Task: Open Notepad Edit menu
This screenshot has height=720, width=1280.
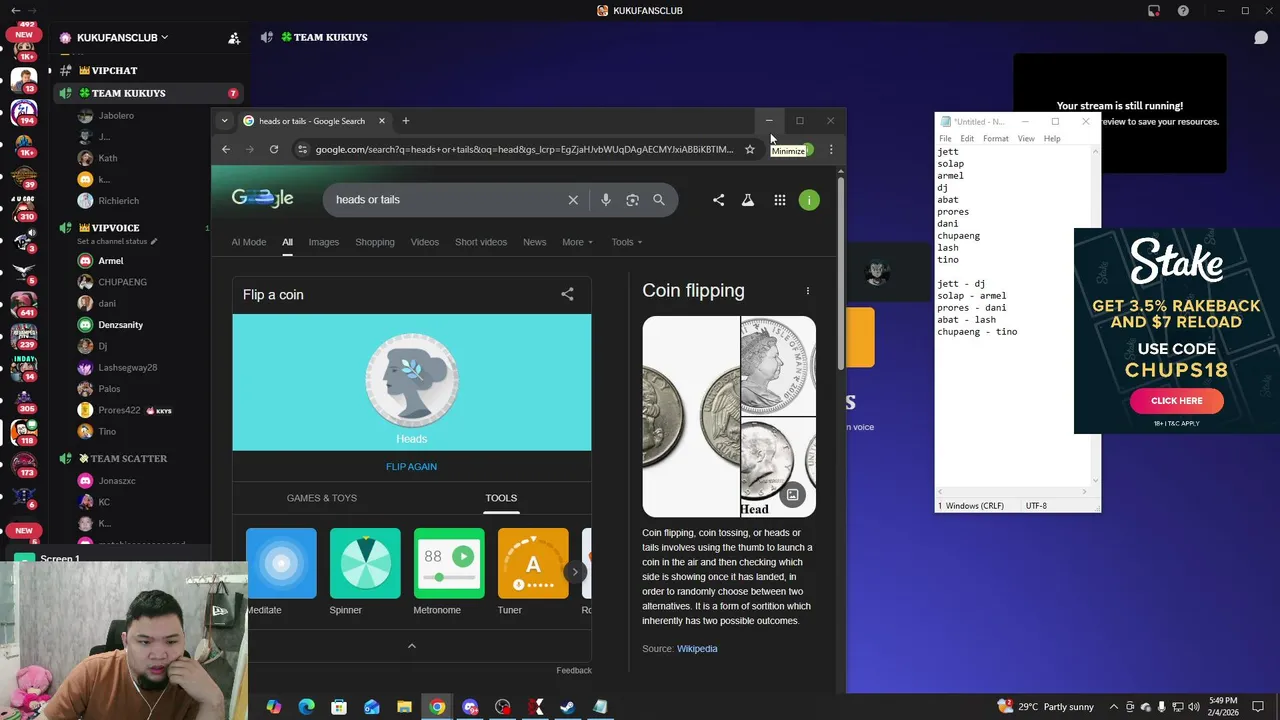Action: (967, 138)
